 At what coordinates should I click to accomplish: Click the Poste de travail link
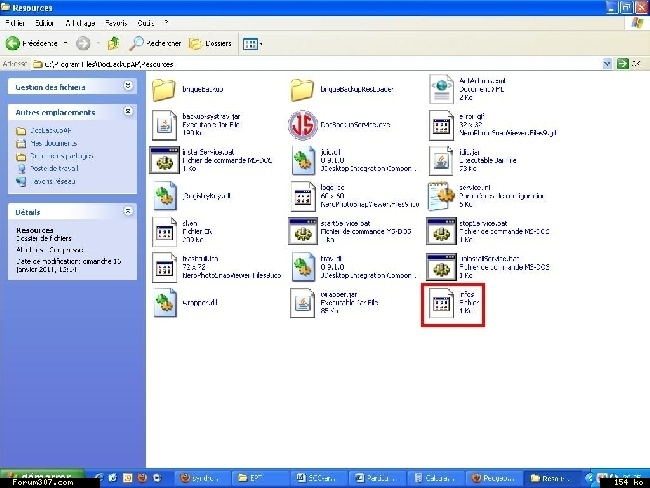pyautogui.click(x=45, y=169)
